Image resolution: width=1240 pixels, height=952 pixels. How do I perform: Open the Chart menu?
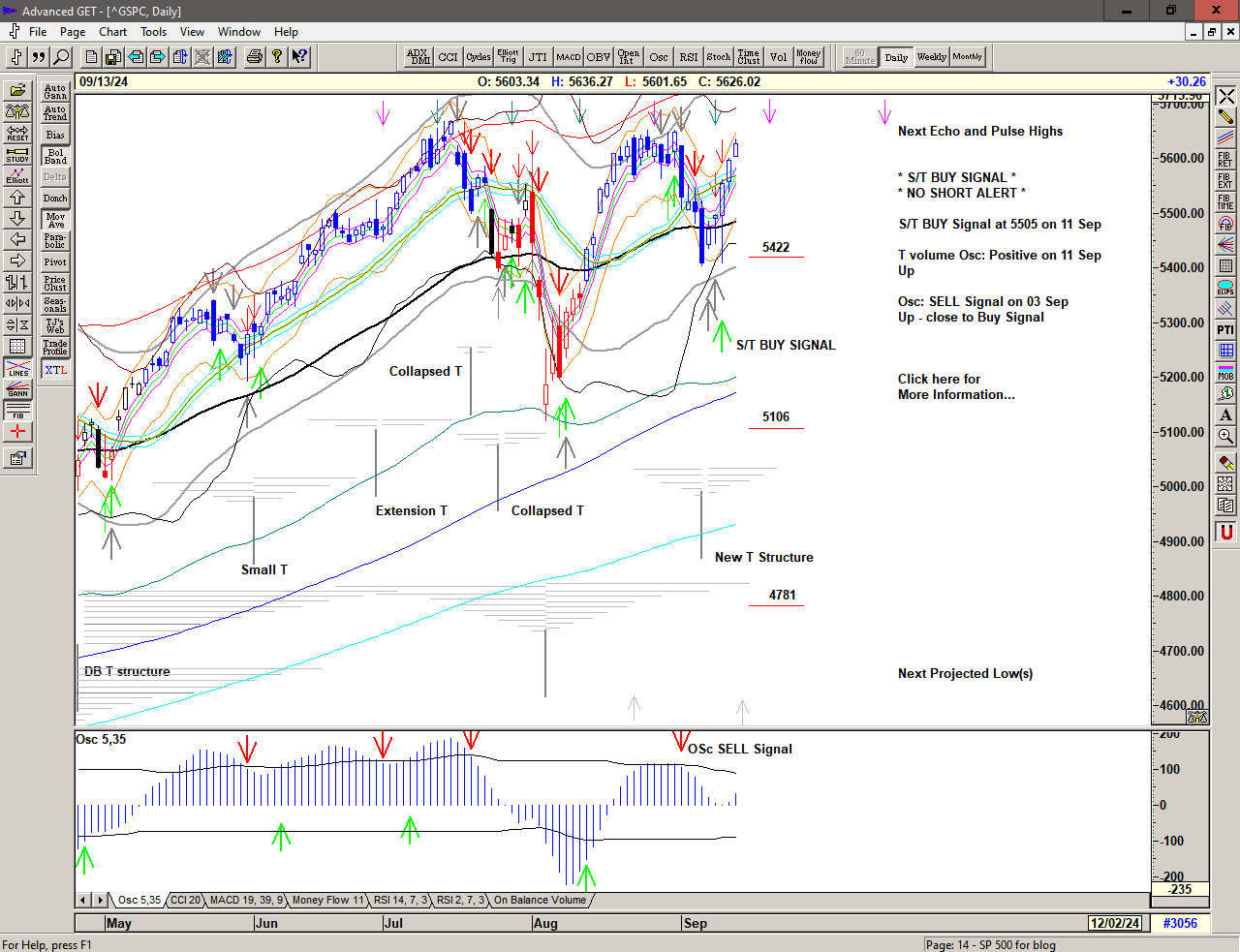pyautogui.click(x=112, y=32)
